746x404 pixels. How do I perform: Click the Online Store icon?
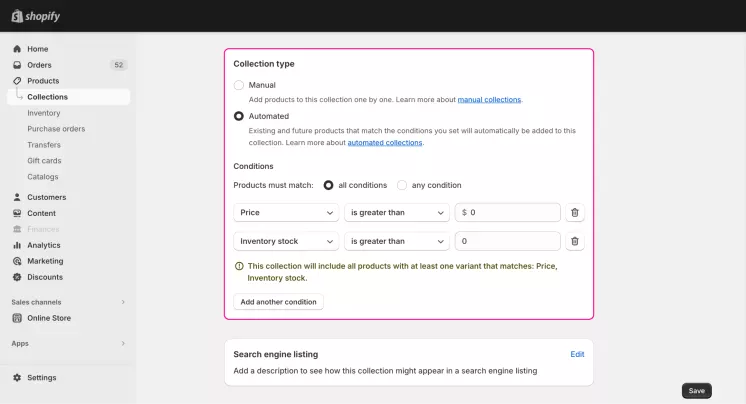point(17,318)
